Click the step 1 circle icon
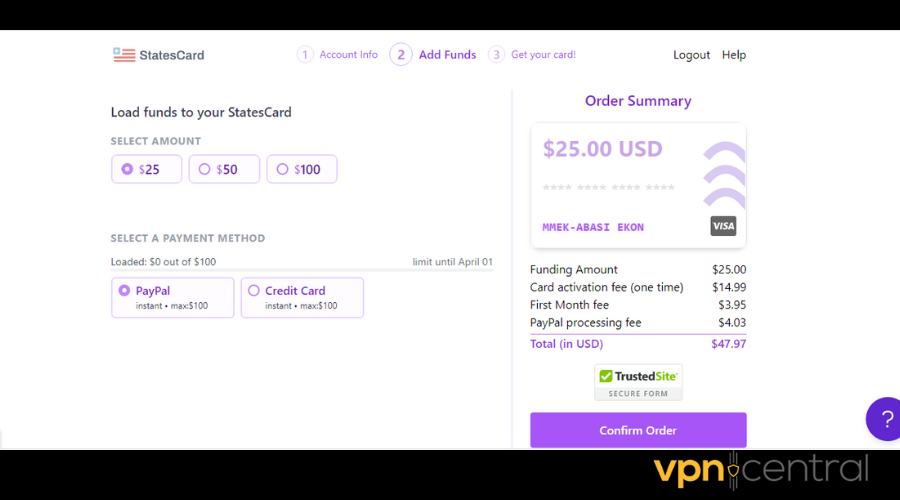This screenshot has height=500, width=900. (305, 55)
